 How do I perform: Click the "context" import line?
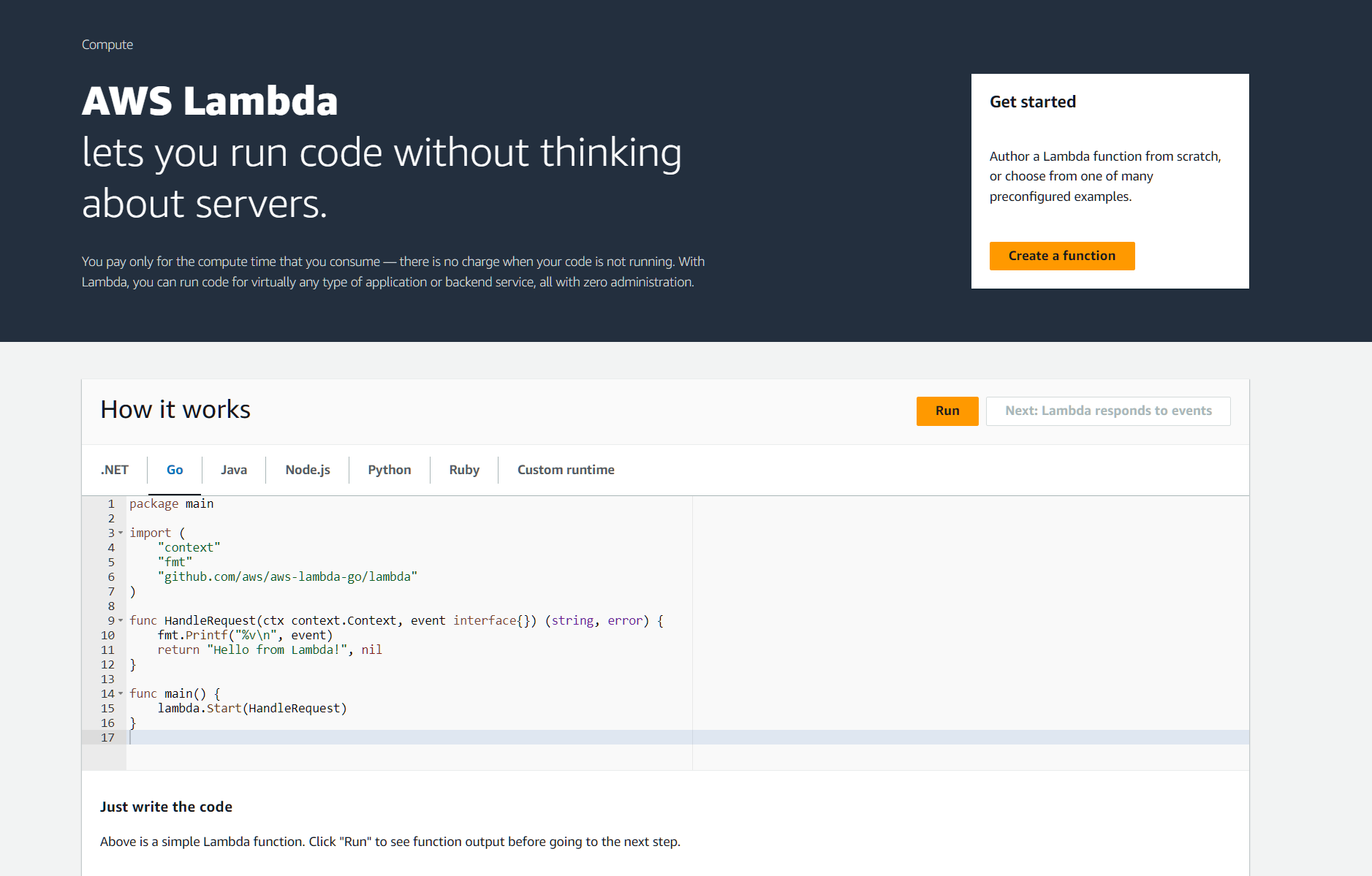pos(189,547)
